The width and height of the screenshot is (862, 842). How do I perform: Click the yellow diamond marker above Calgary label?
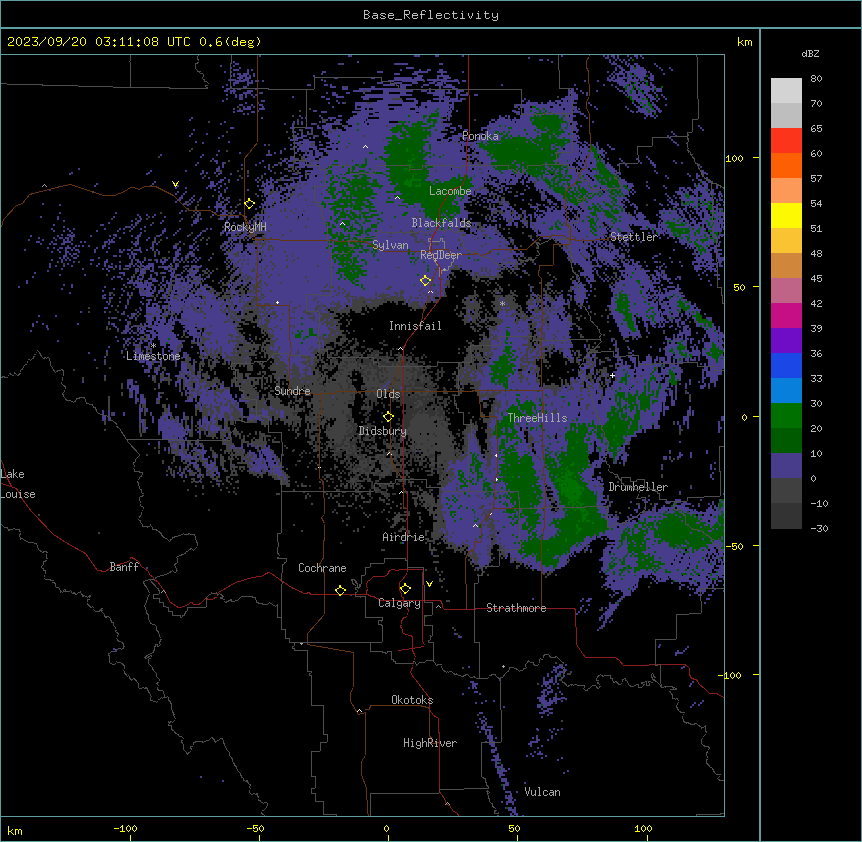click(405, 589)
